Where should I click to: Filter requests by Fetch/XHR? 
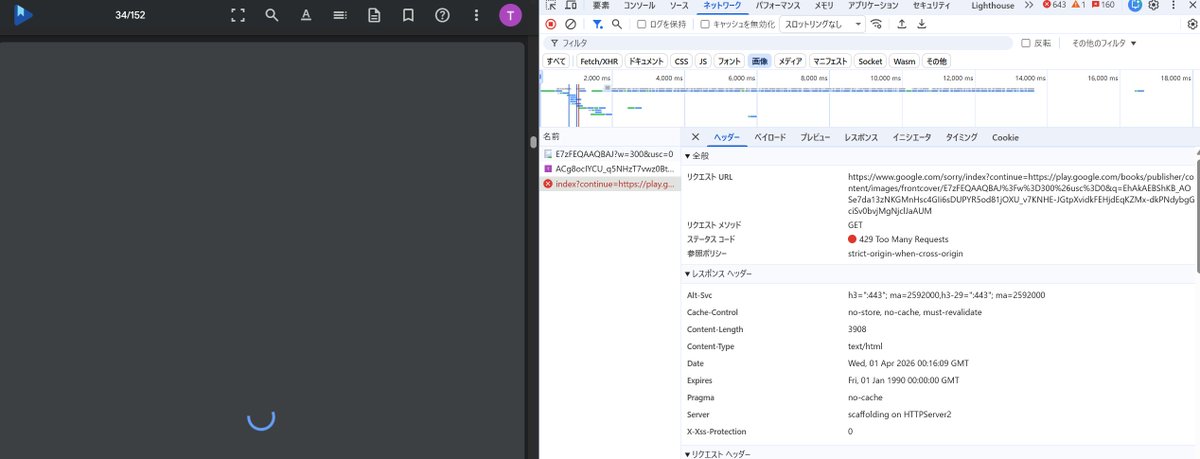click(599, 61)
